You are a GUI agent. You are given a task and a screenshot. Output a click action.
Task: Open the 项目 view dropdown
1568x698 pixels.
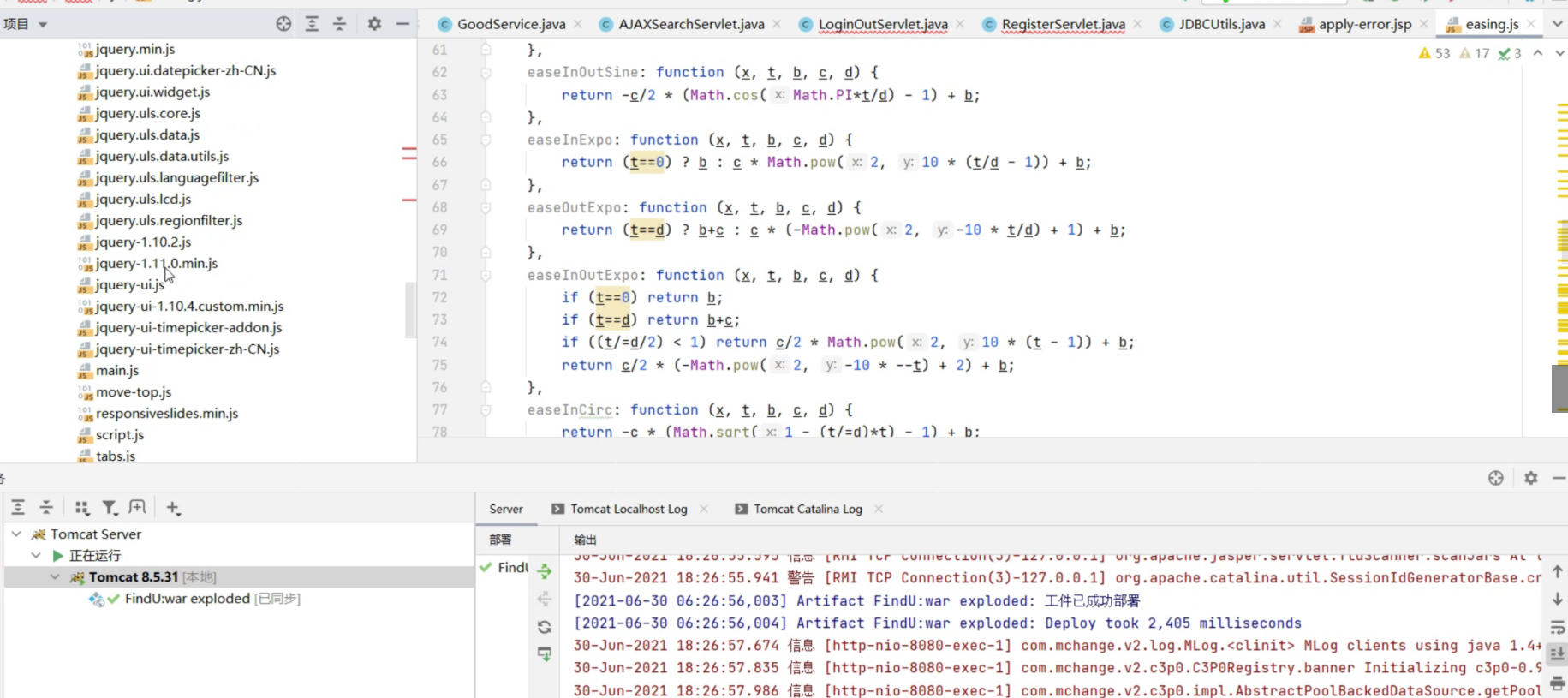(26, 24)
